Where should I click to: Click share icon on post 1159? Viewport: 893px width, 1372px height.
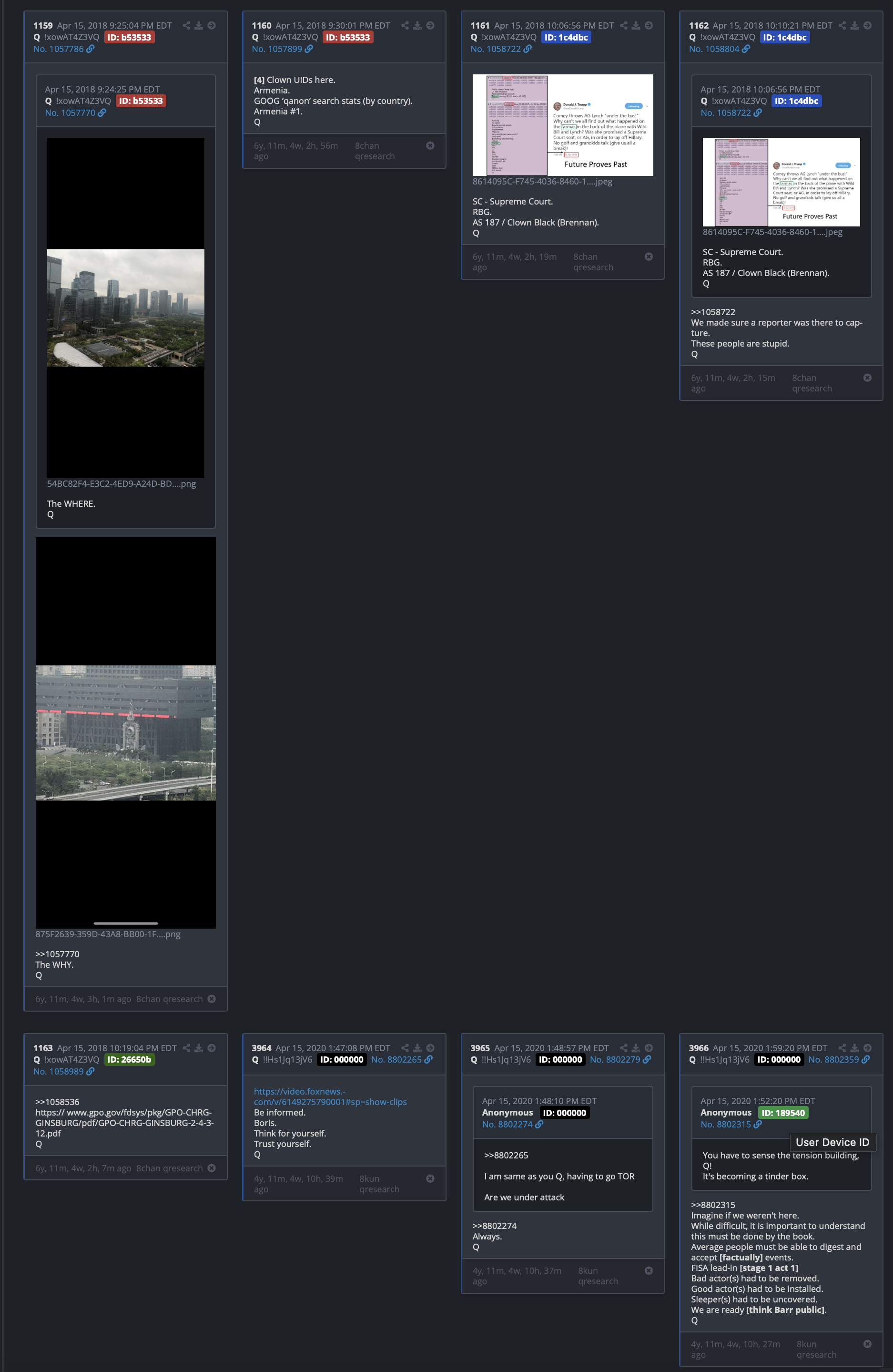[186, 25]
